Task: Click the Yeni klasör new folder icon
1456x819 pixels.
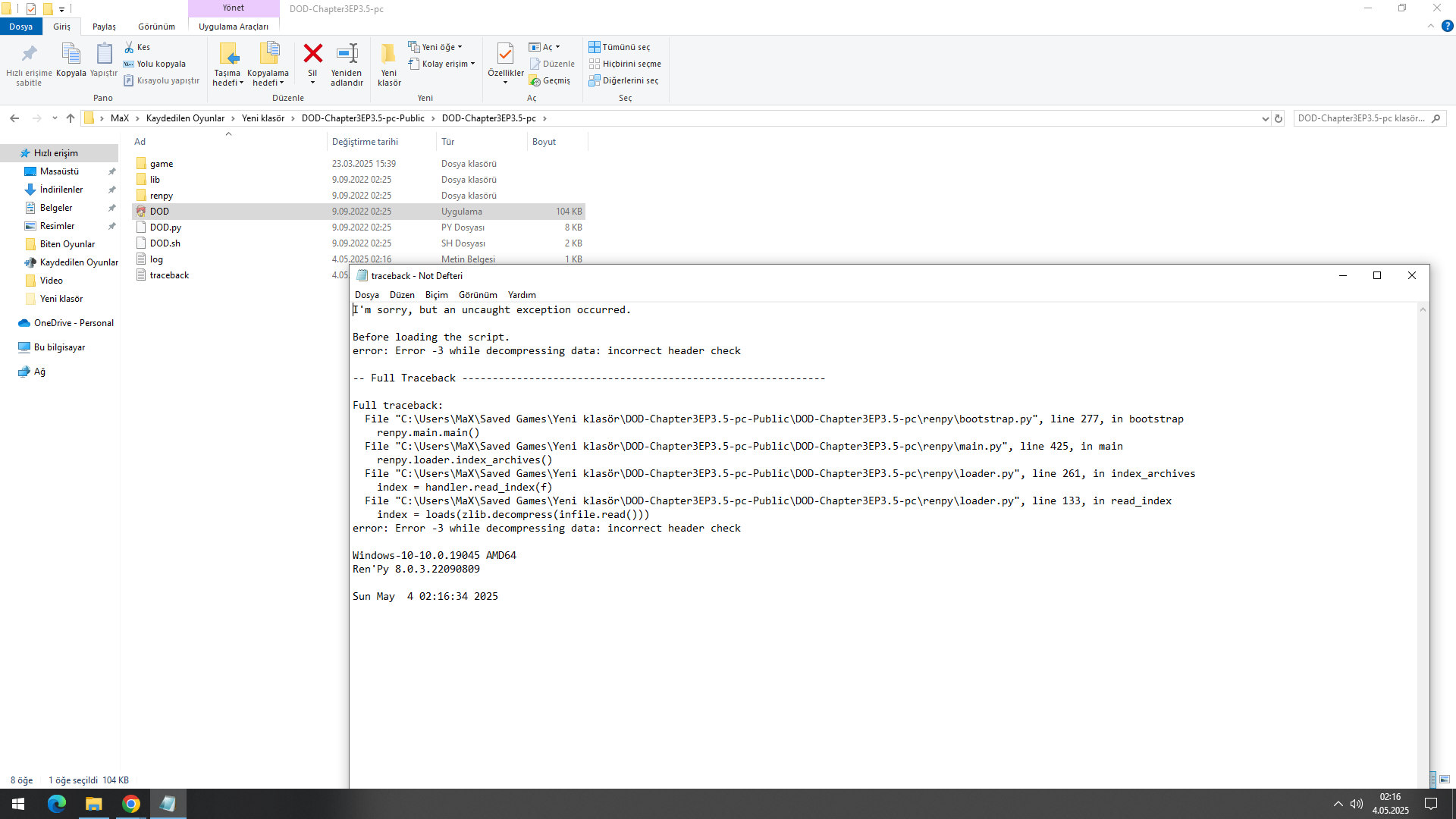Action: pos(388,54)
